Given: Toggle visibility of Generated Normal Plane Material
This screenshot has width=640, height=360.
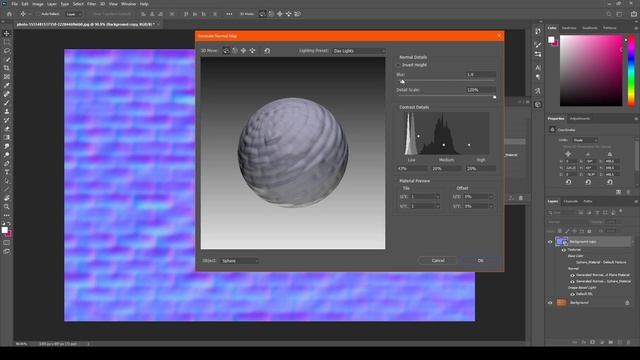Looking at the screenshot, I should click(572, 275).
